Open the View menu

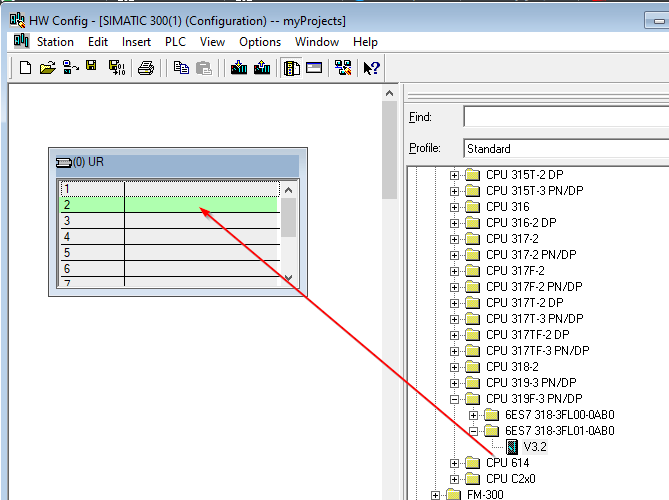[212, 42]
